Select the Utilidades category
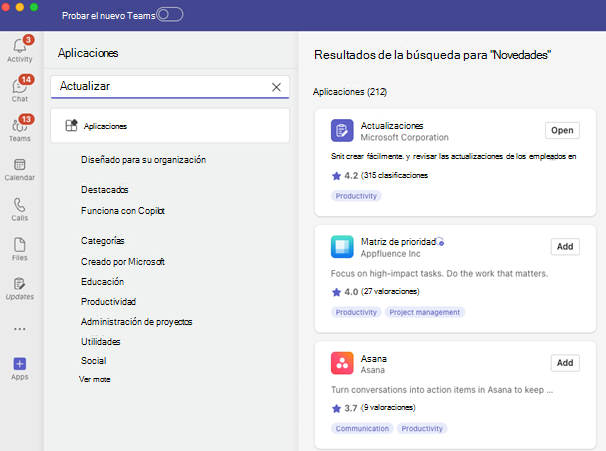606x451 pixels. pyautogui.click(x=101, y=342)
